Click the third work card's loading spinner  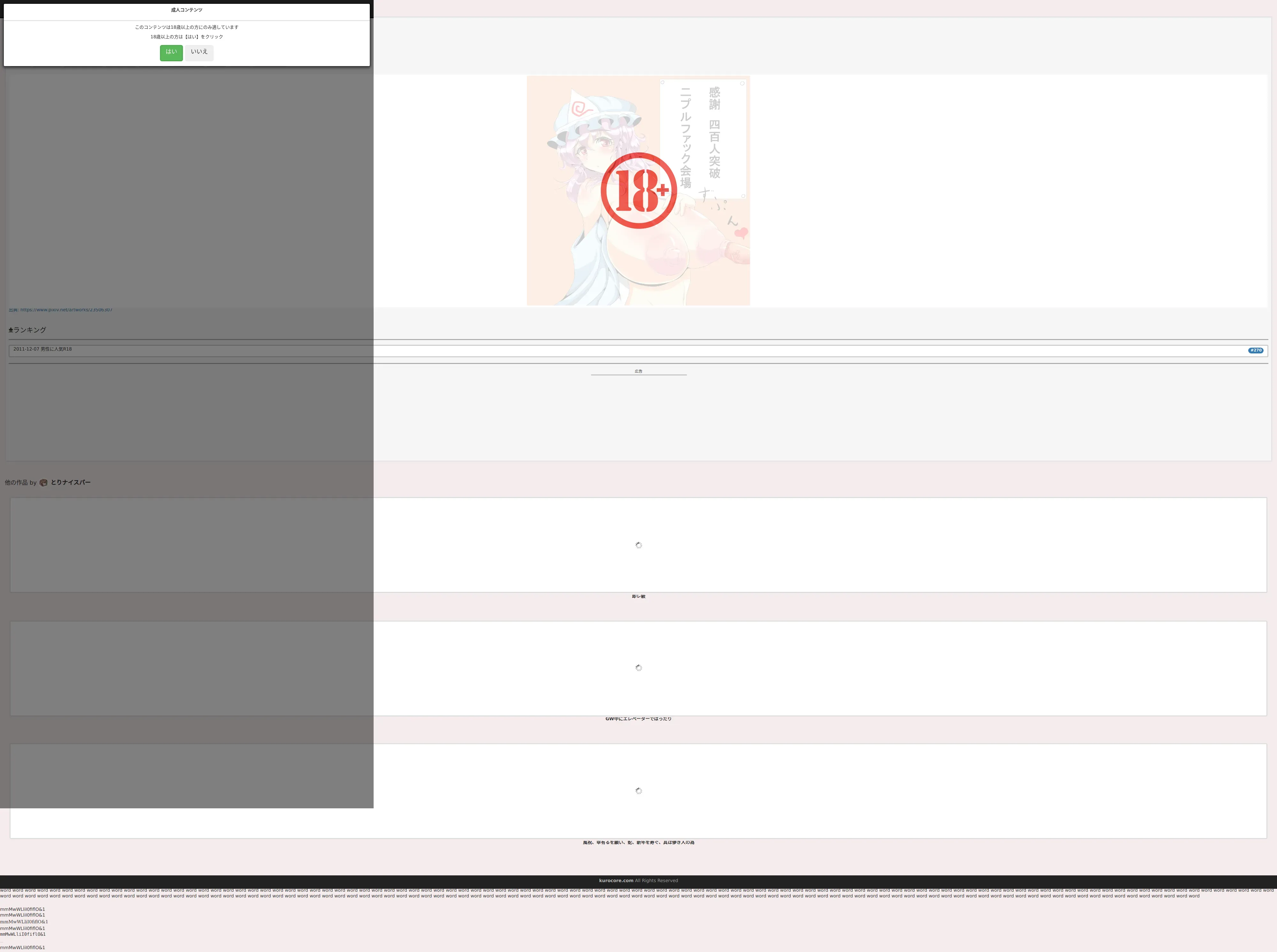coord(639,791)
